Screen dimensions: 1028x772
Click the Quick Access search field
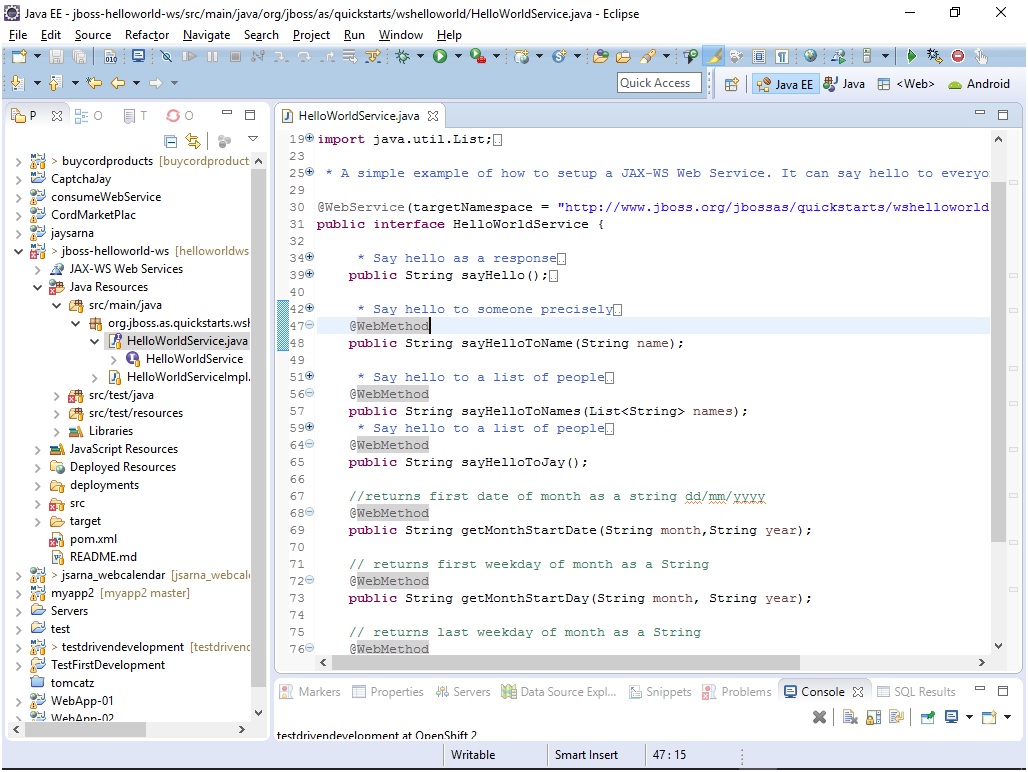click(656, 83)
